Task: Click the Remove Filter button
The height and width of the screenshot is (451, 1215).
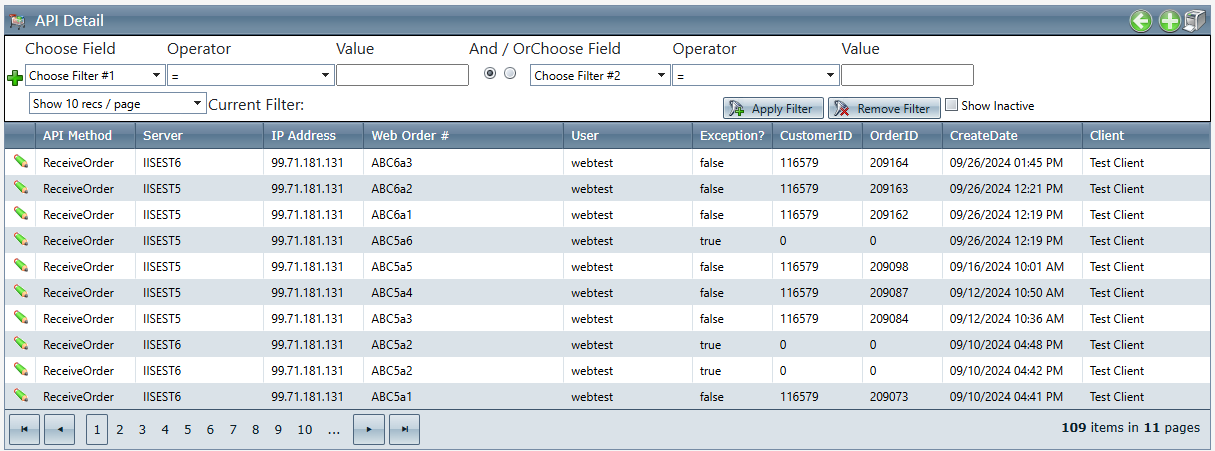Action: (884, 108)
